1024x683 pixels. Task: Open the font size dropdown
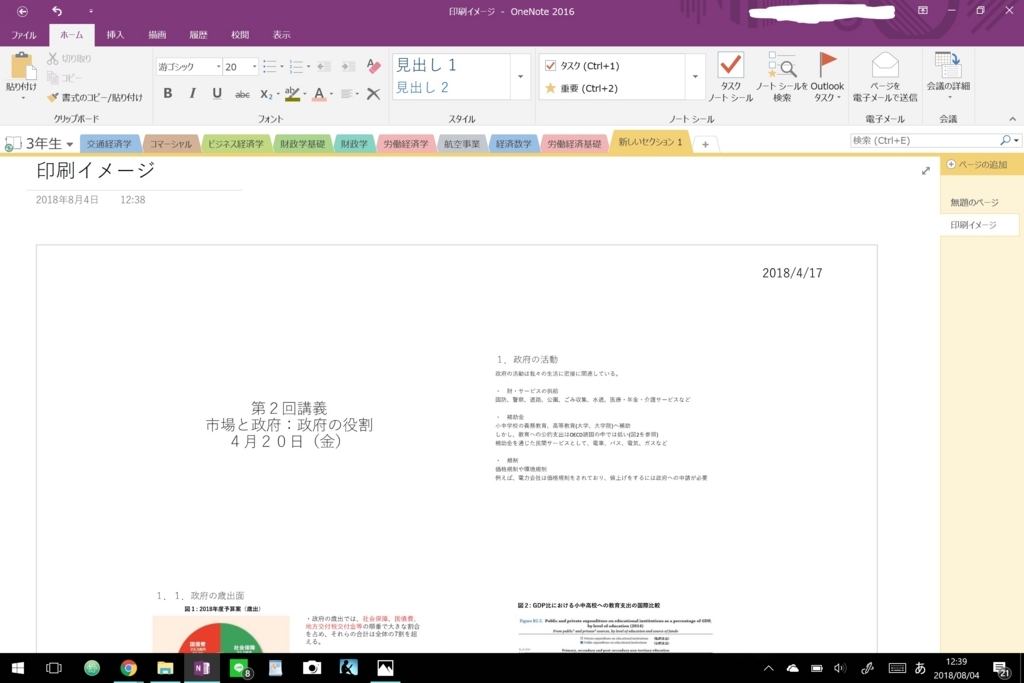coord(252,66)
